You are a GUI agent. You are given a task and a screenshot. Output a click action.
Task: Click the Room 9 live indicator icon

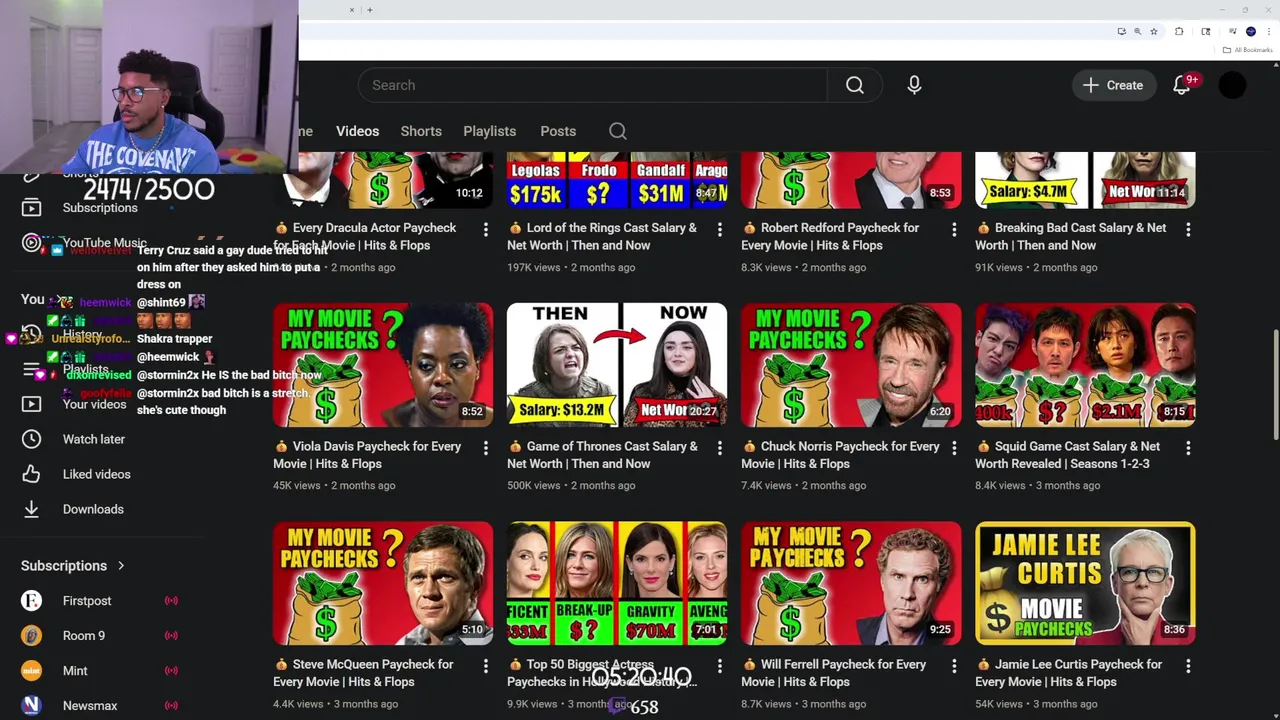click(171, 636)
